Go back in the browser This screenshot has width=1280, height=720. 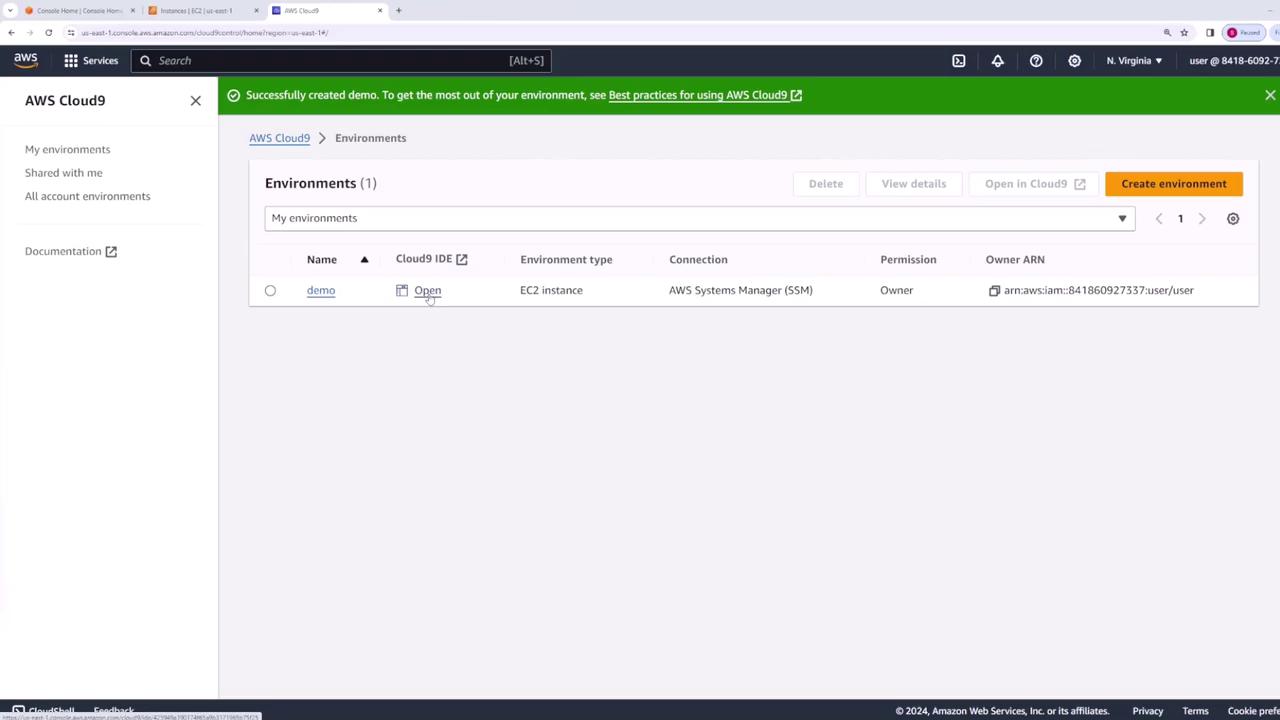[11, 33]
